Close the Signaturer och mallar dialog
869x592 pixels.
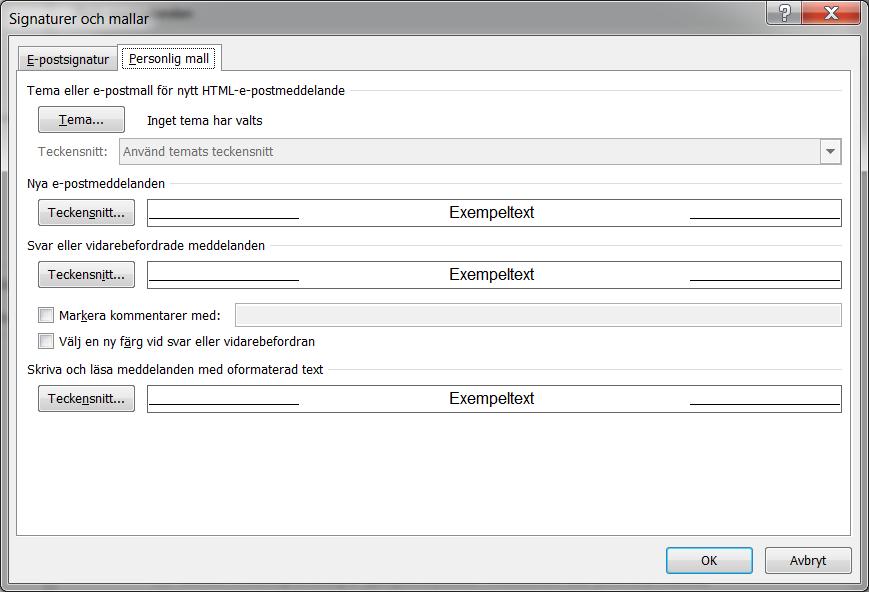(x=830, y=12)
